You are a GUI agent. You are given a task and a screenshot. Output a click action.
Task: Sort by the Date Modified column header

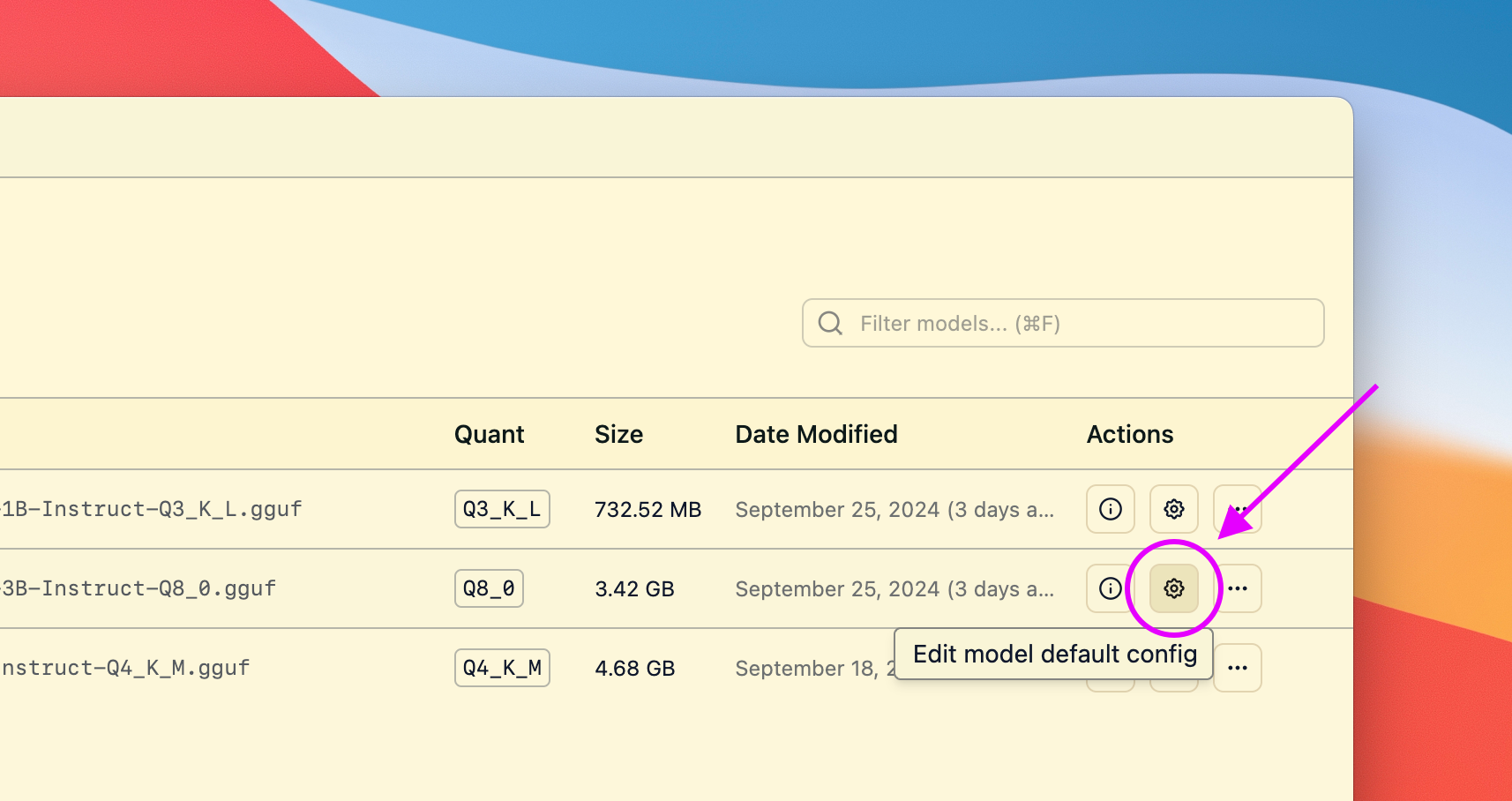pyautogui.click(x=816, y=434)
